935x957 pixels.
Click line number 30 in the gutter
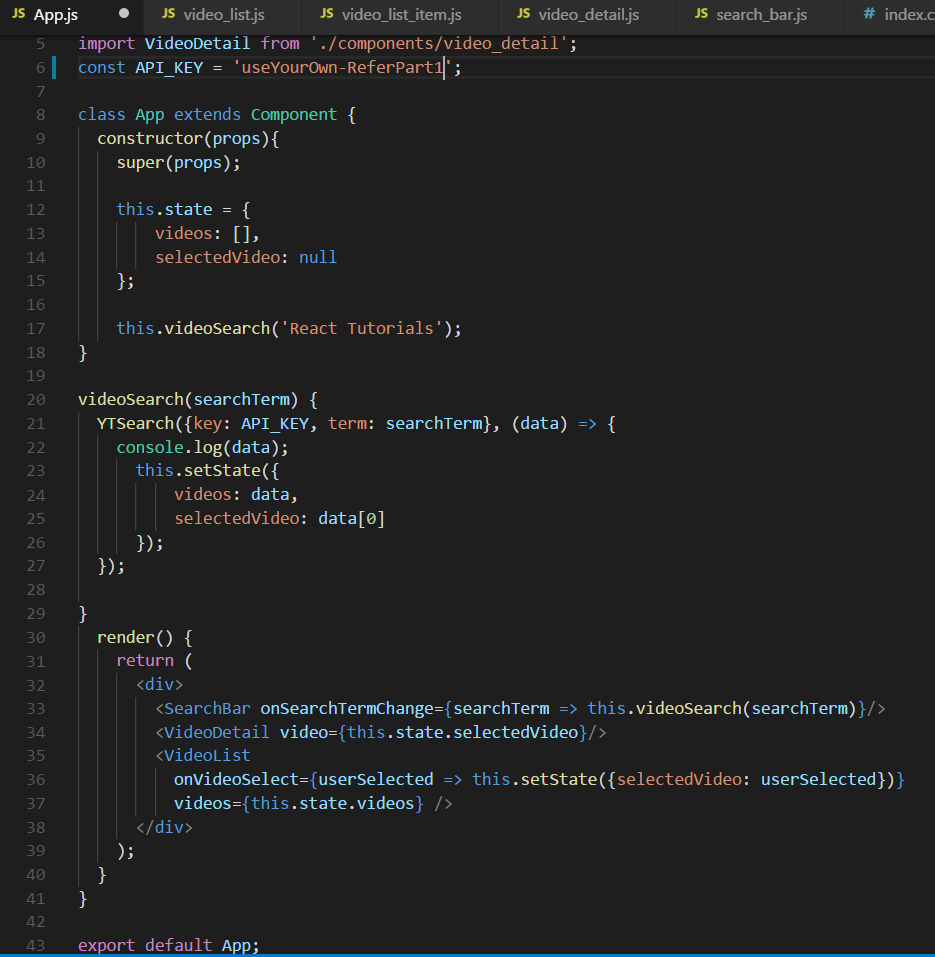36,638
